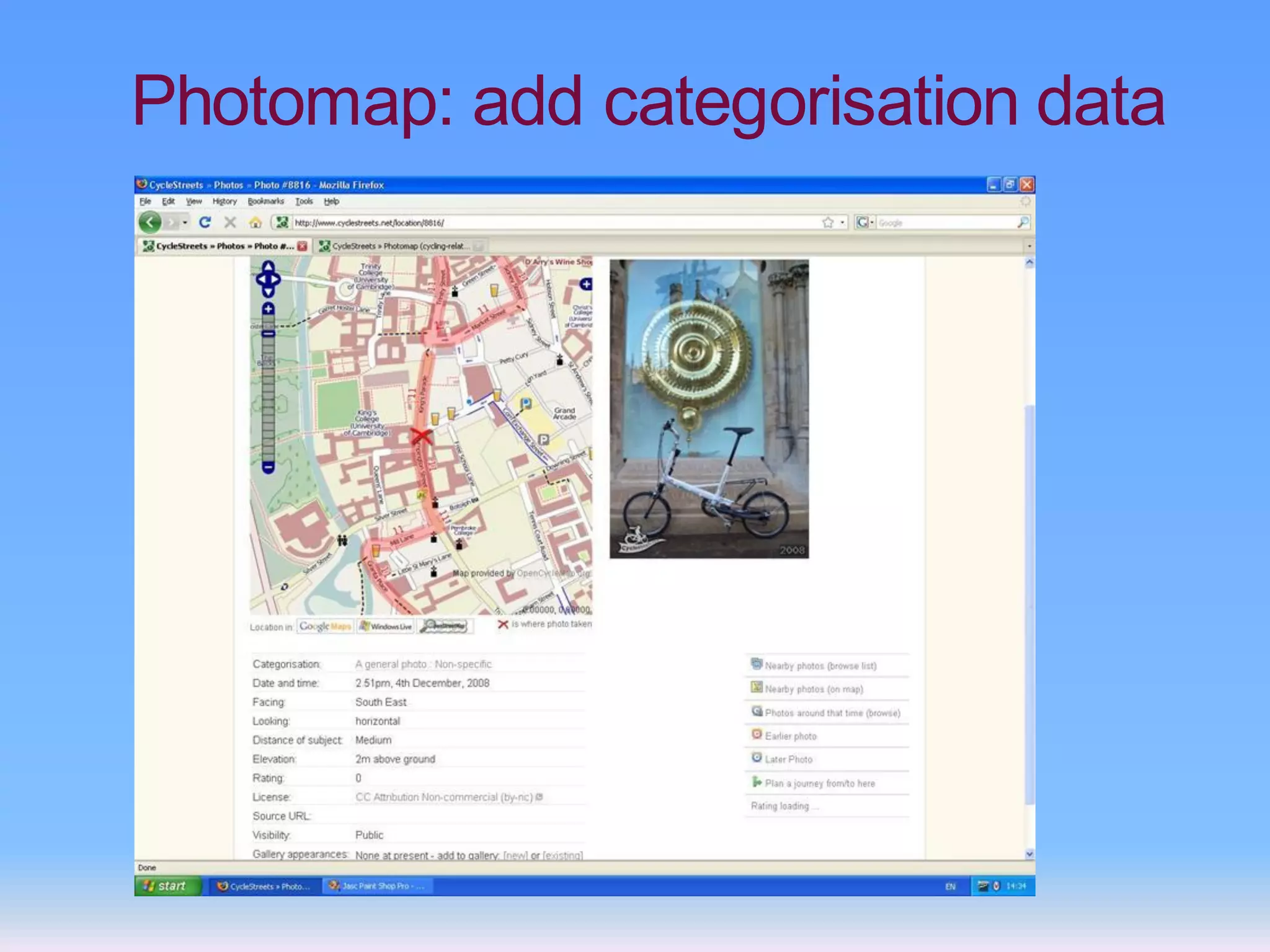Open location in Windows Live
1270x952 pixels.
point(386,627)
